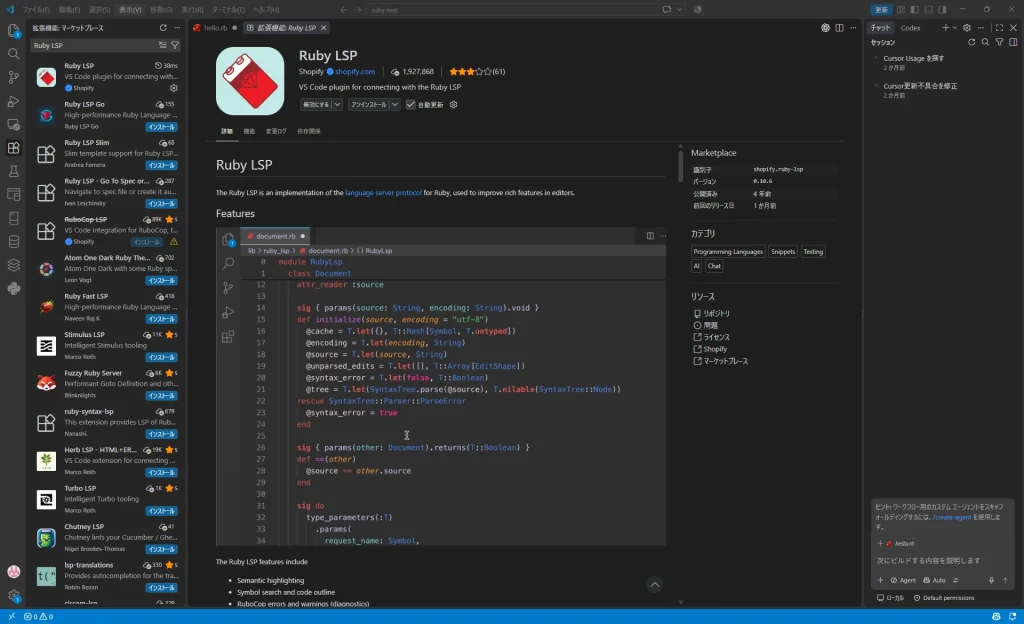
Task: Open the Default permissions picker
Action: 944,598
